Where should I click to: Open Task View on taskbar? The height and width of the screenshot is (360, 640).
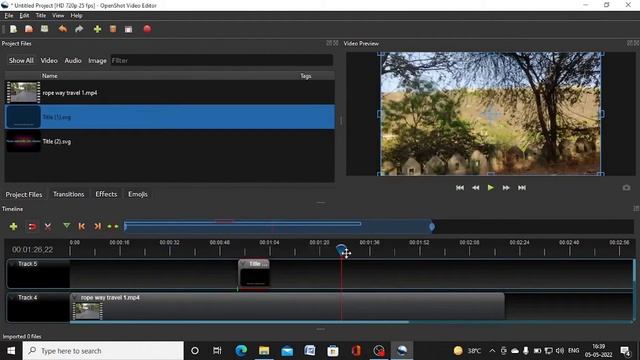tap(217, 351)
